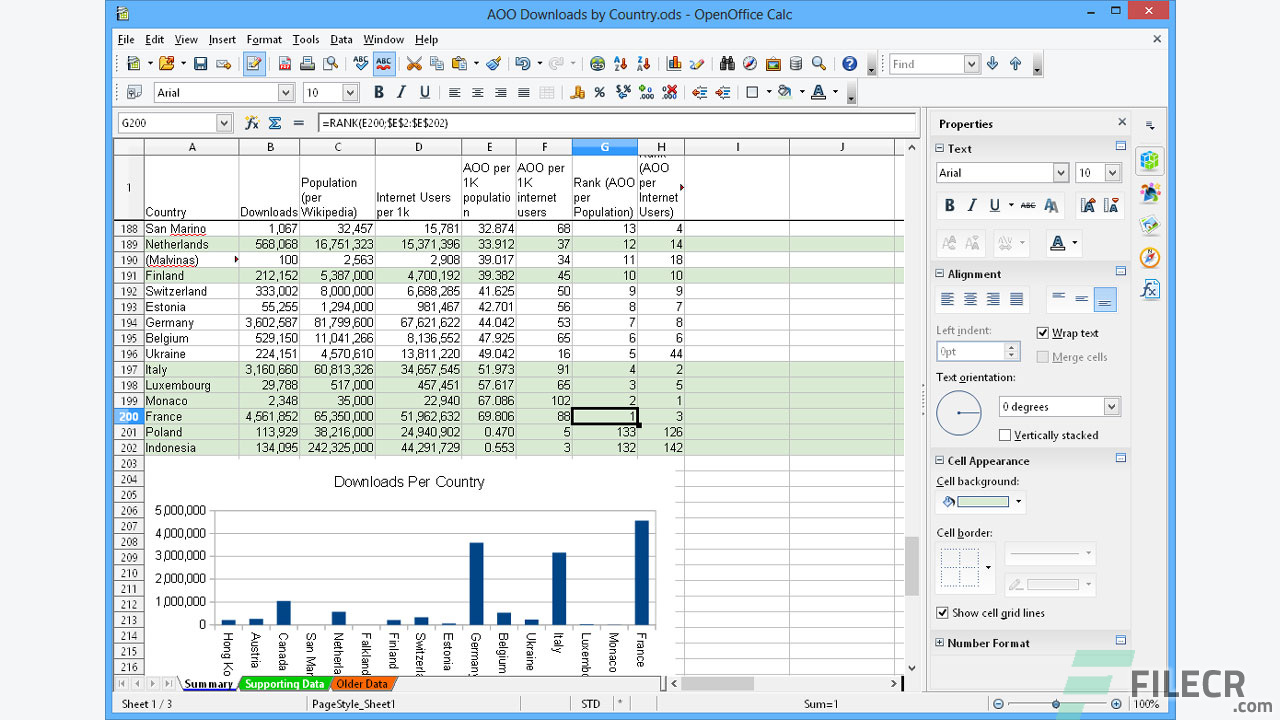
Task: Click the Find Next down arrow button
Action: (x=992, y=64)
